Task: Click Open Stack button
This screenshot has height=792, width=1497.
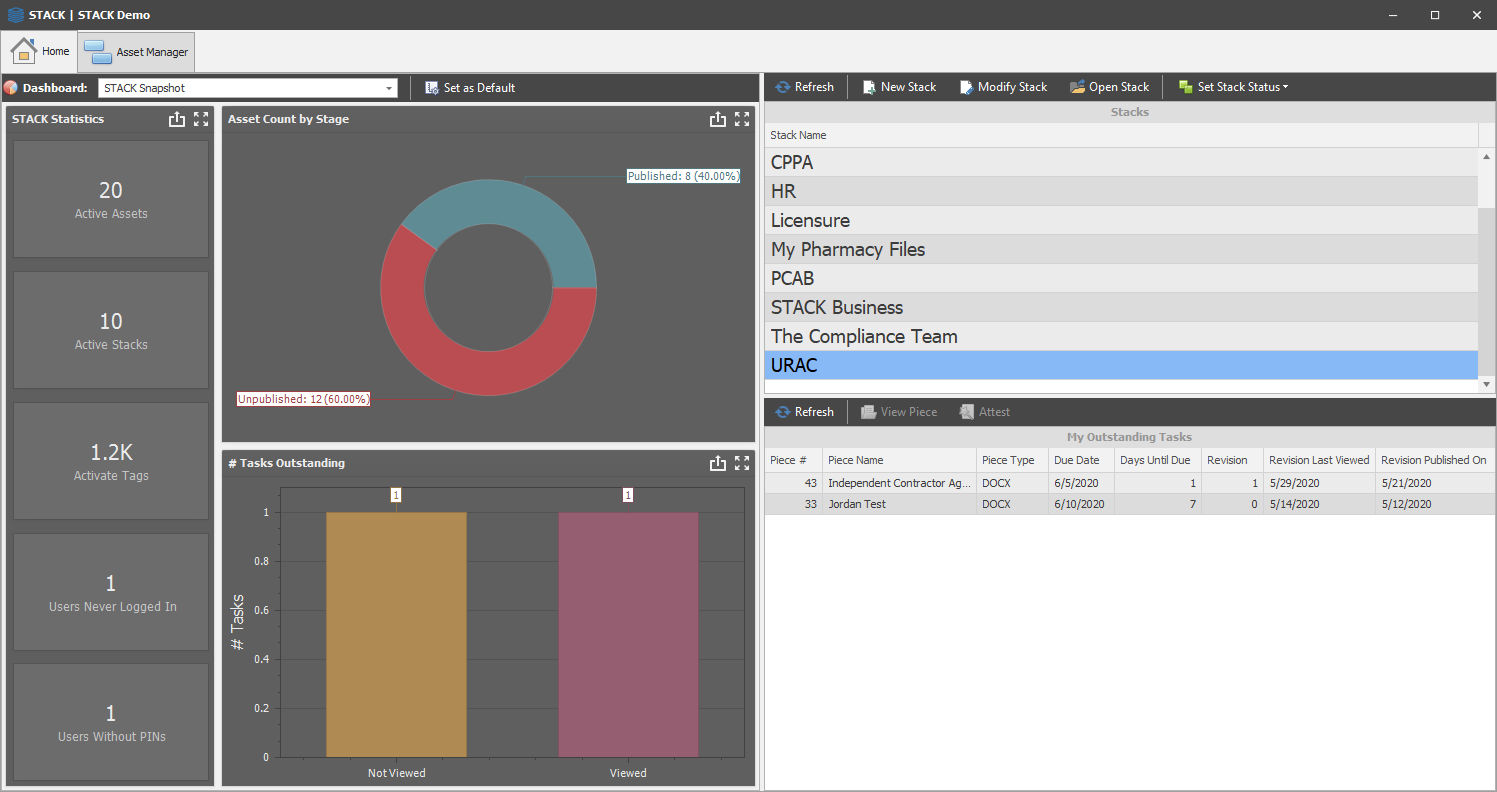Action: click(1109, 87)
